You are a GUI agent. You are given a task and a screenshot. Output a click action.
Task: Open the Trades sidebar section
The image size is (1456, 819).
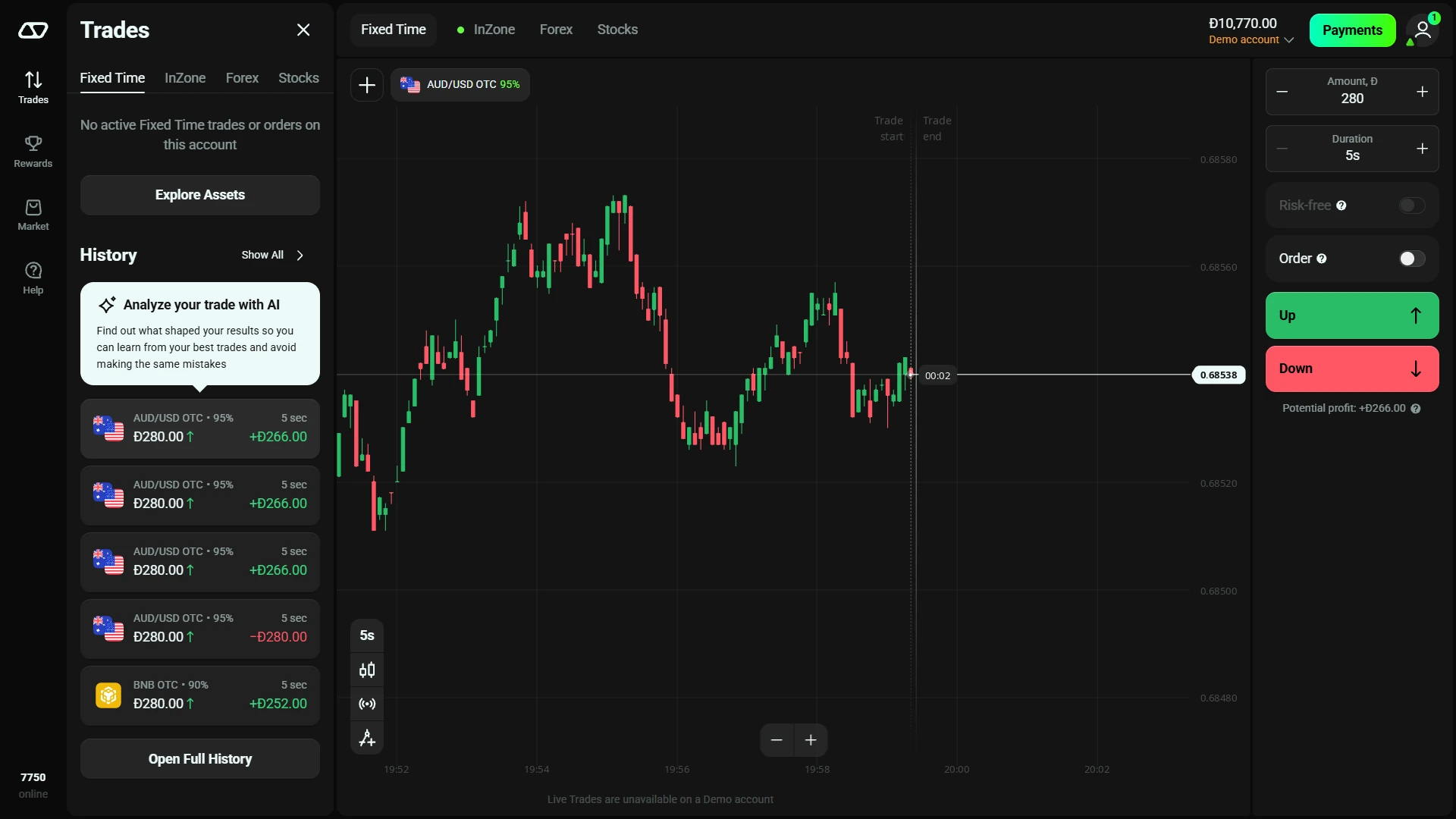pyautogui.click(x=33, y=87)
